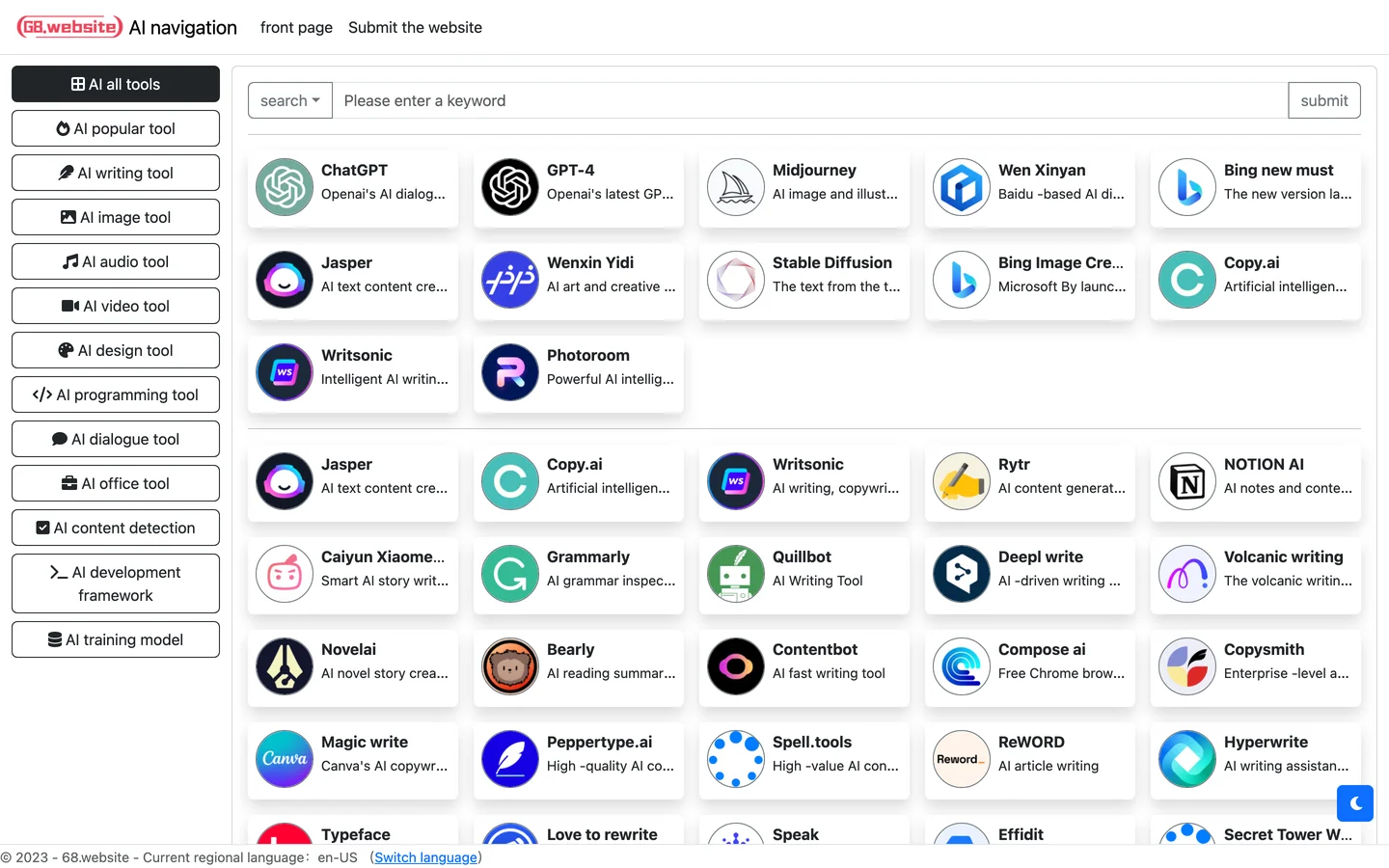Open the AI development framework category

[116, 583]
